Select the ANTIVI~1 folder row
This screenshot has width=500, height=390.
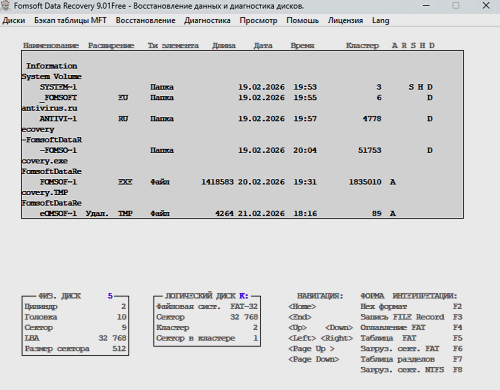point(242,119)
